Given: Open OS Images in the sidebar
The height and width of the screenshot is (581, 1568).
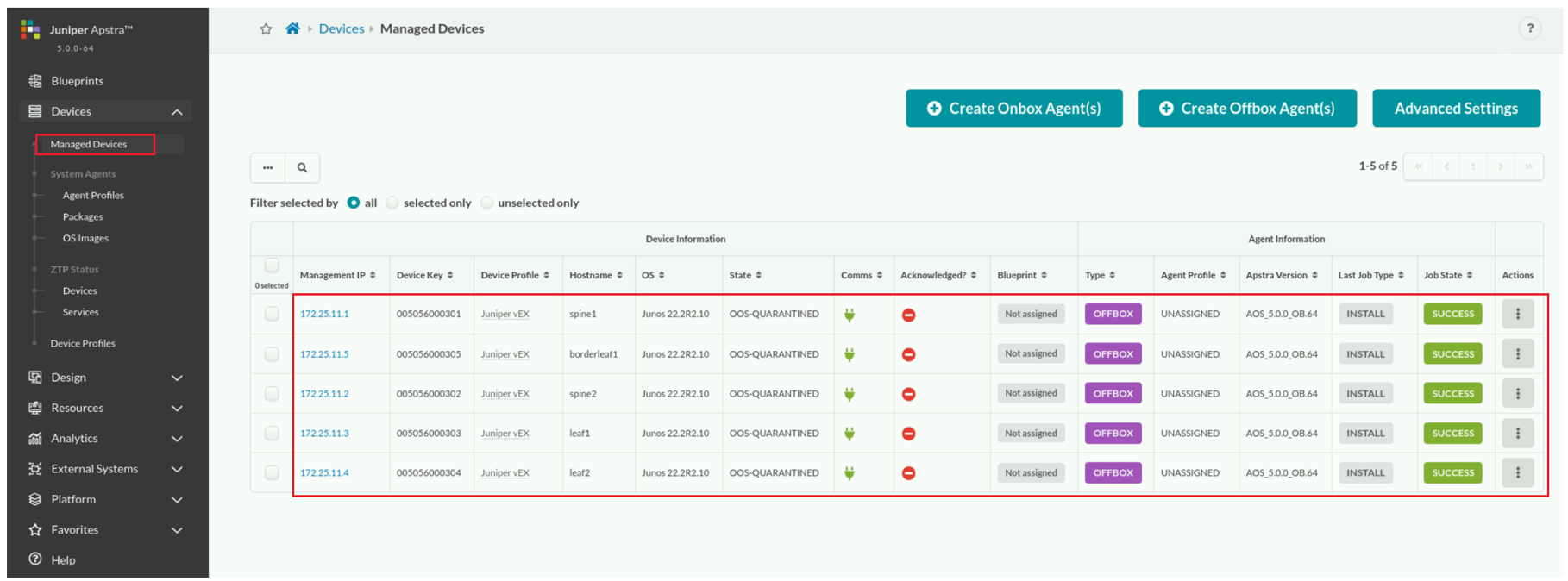Looking at the screenshot, I should click(x=85, y=239).
